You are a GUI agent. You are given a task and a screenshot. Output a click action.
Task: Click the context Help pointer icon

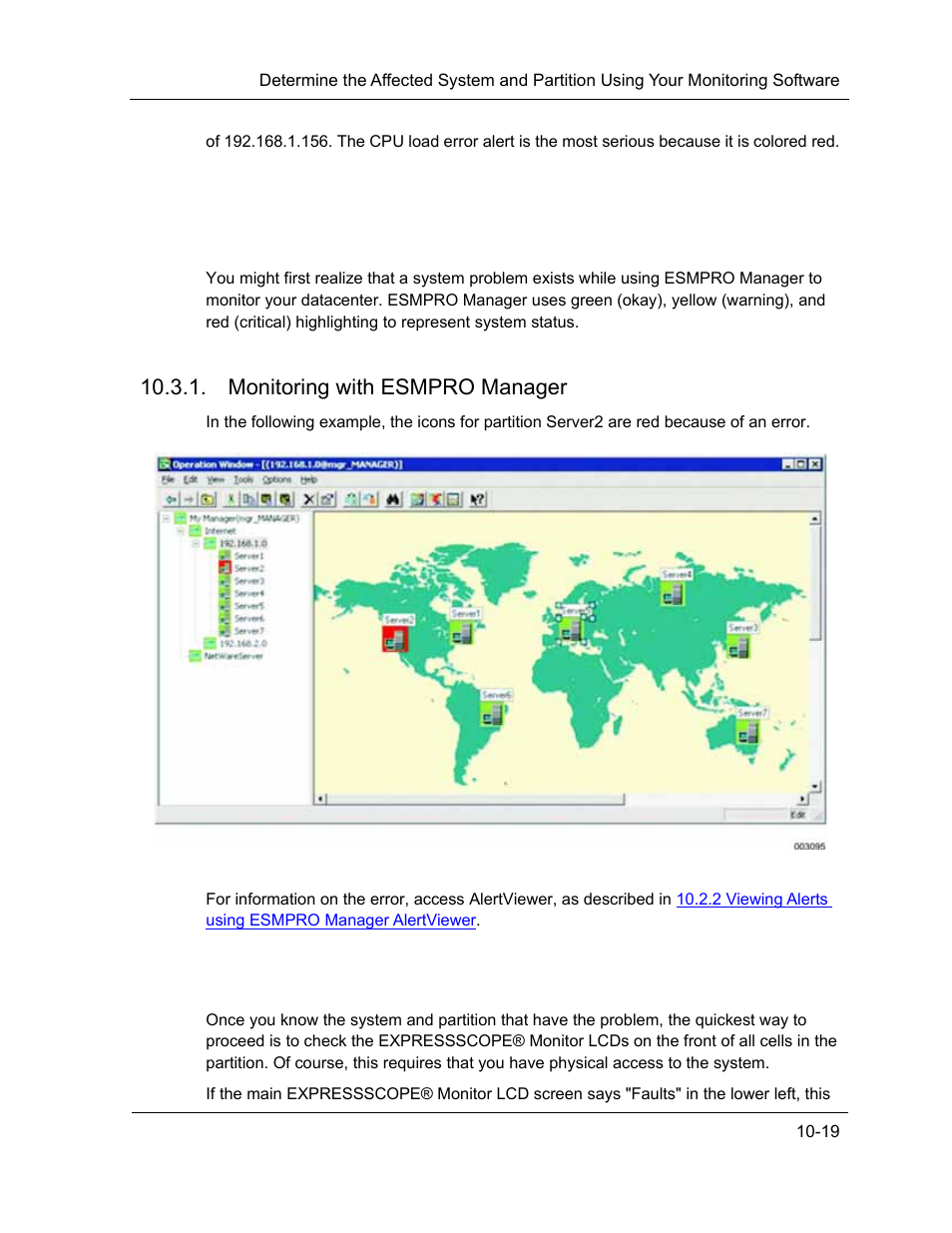point(478,499)
